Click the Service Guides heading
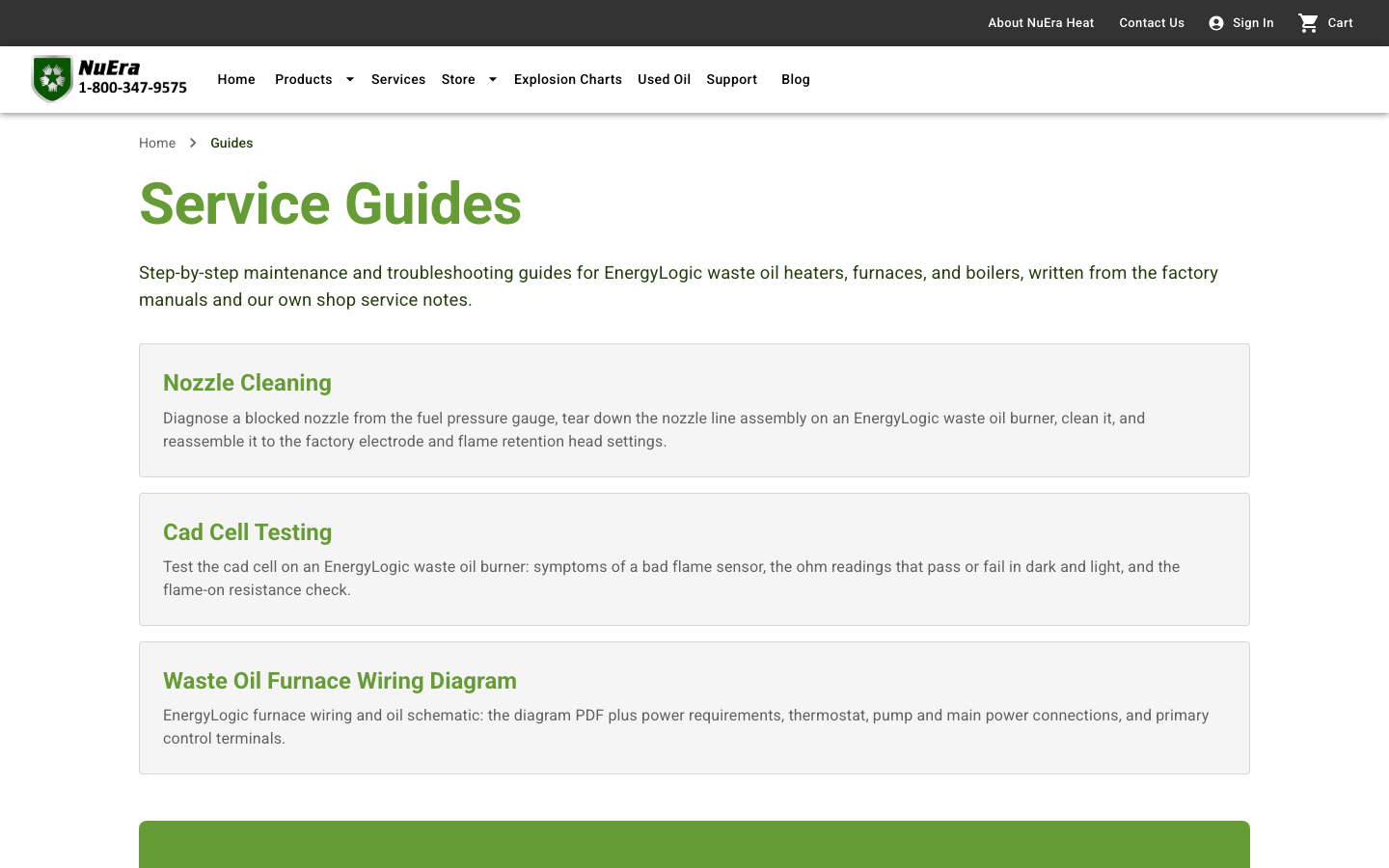Screen dimensions: 1389x868 330,204
